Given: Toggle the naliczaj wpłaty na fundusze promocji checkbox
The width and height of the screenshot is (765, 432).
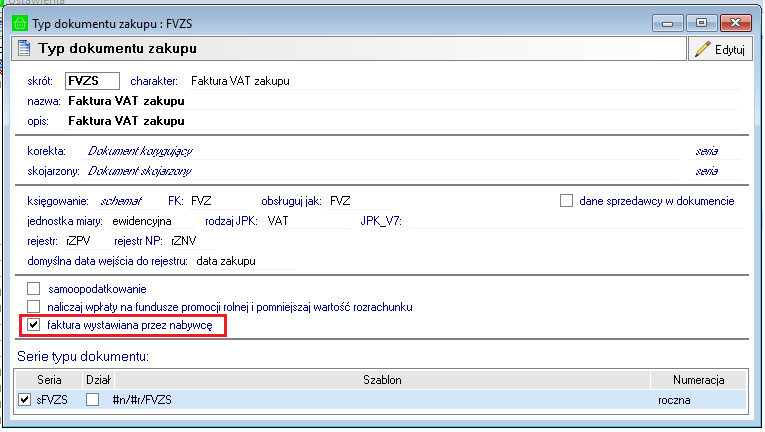Looking at the screenshot, I should point(35,307).
